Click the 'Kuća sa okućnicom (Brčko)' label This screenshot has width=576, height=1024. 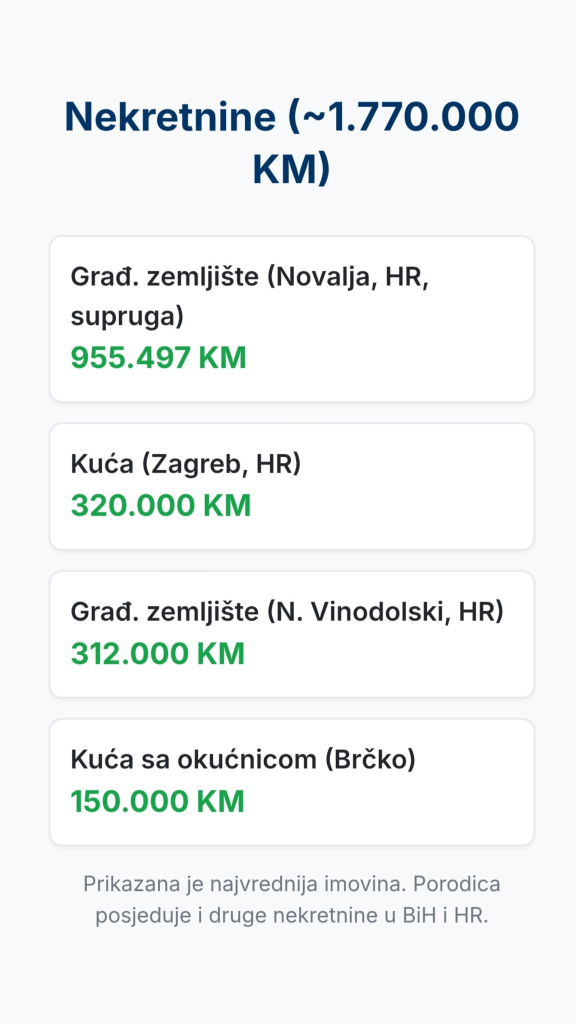243,760
